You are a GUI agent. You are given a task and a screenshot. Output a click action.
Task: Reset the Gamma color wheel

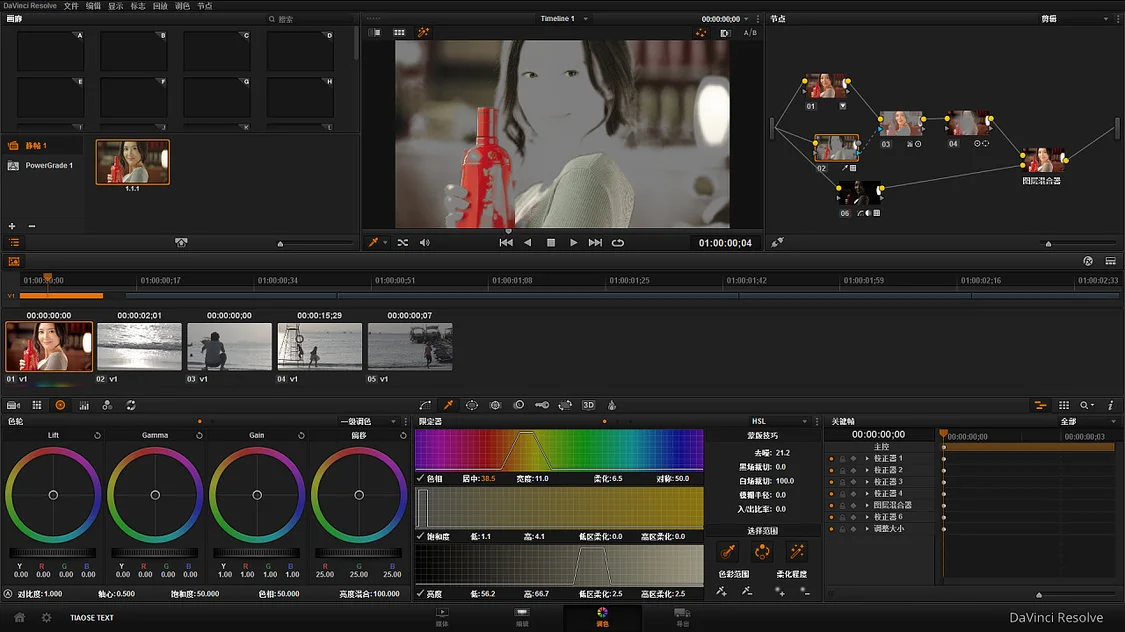[200, 436]
